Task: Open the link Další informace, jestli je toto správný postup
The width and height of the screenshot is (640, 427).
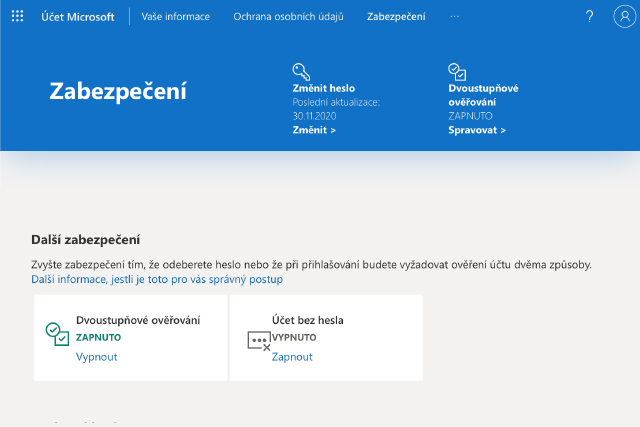Action: pos(157,279)
